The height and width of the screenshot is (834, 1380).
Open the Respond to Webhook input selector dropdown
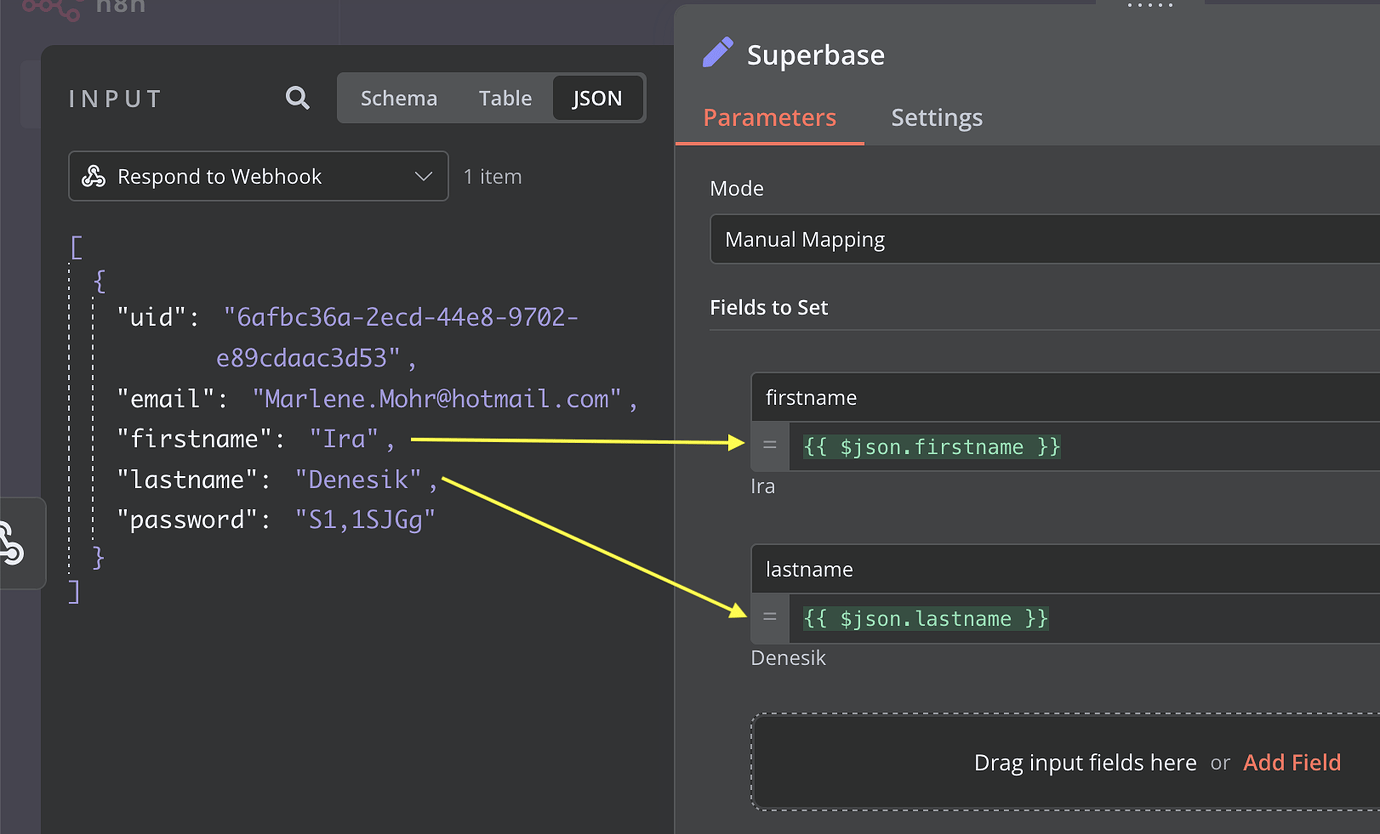tap(425, 176)
